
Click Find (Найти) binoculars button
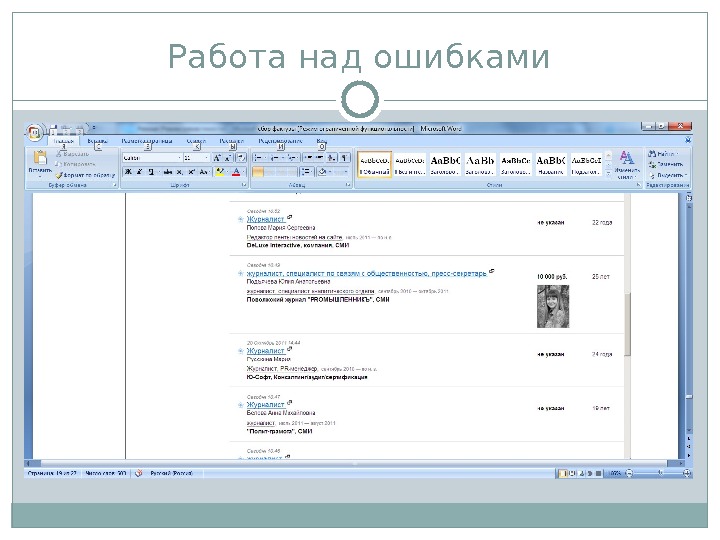tap(662, 154)
